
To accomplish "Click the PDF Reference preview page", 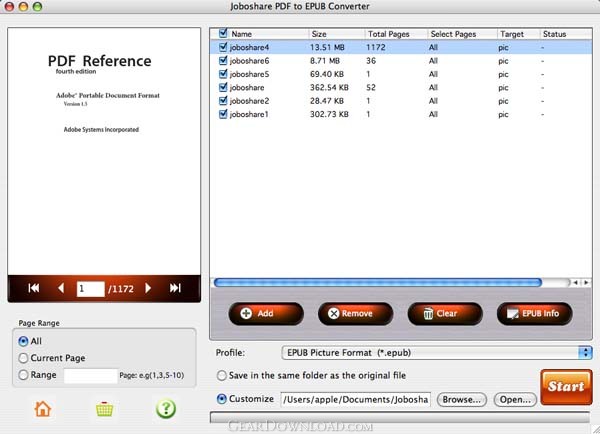I will 104,151.
